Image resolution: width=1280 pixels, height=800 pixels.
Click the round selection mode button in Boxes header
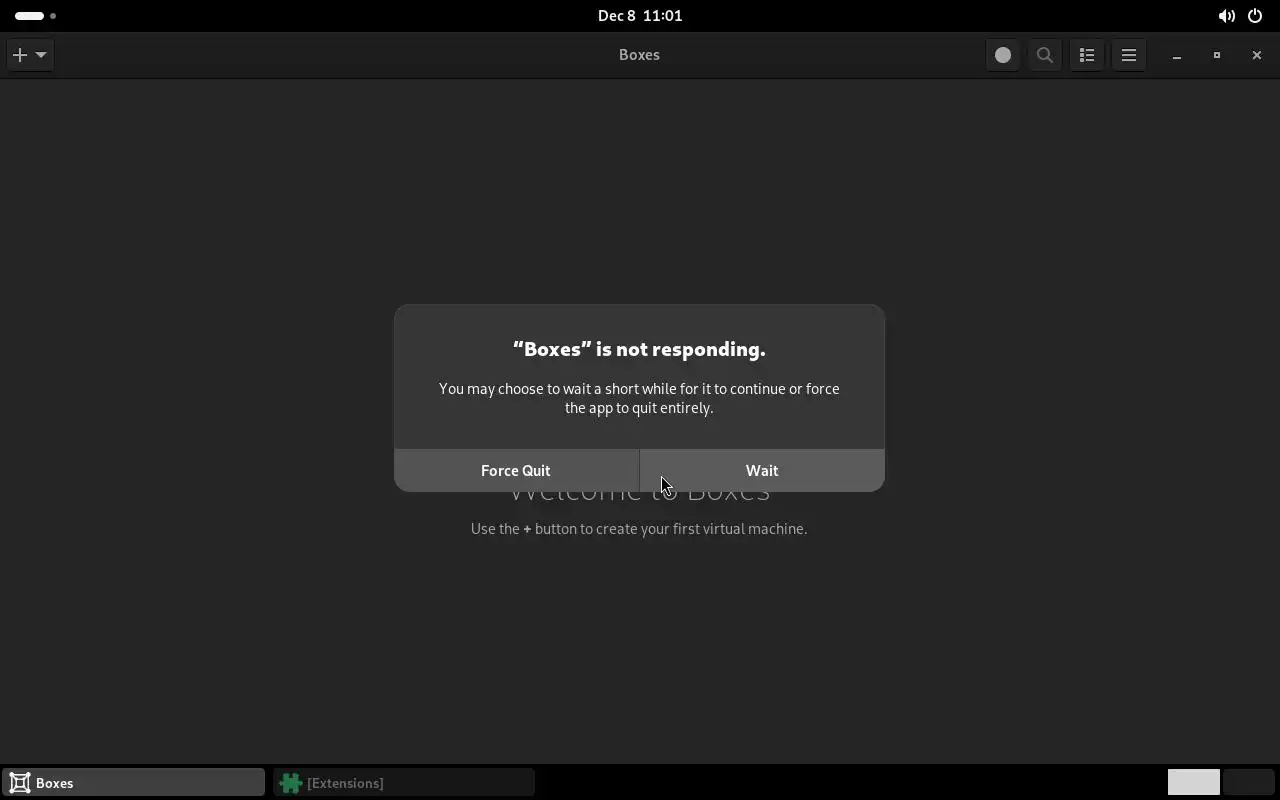[1003, 55]
